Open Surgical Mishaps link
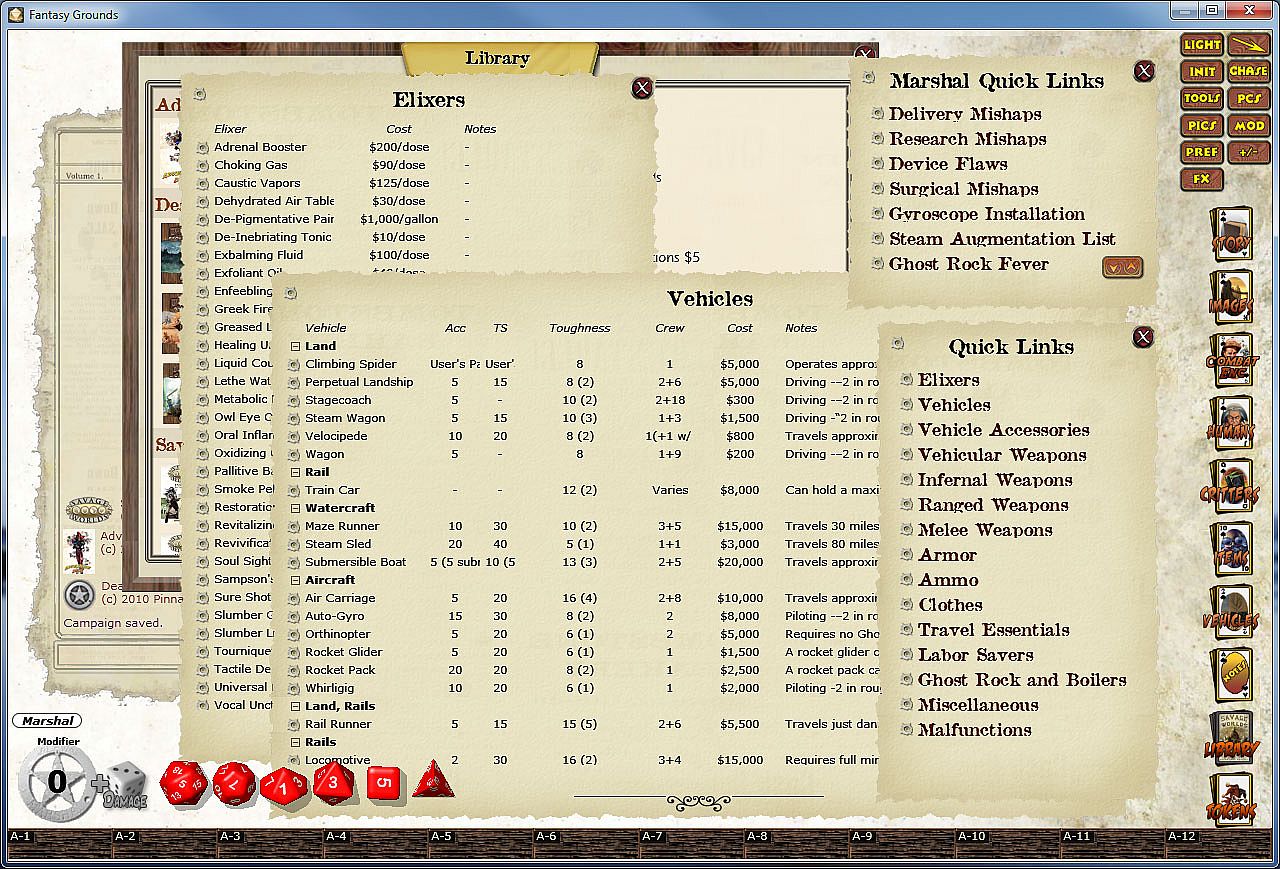The height and width of the screenshot is (869, 1280). coord(964,189)
